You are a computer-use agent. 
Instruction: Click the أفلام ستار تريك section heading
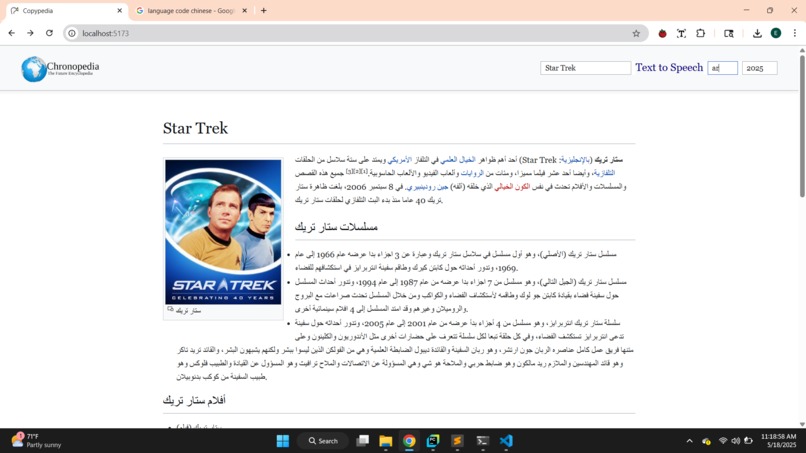(194, 400)
